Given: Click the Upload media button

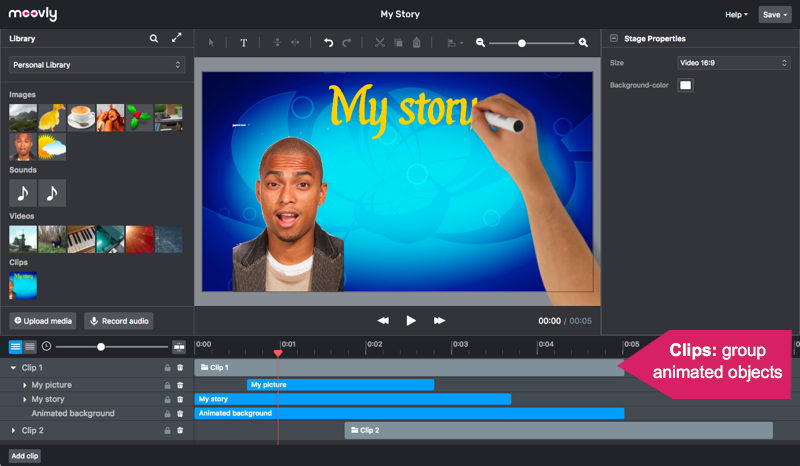Looking at the screenshot, I should pyautogui.click(x=43, y=321).
